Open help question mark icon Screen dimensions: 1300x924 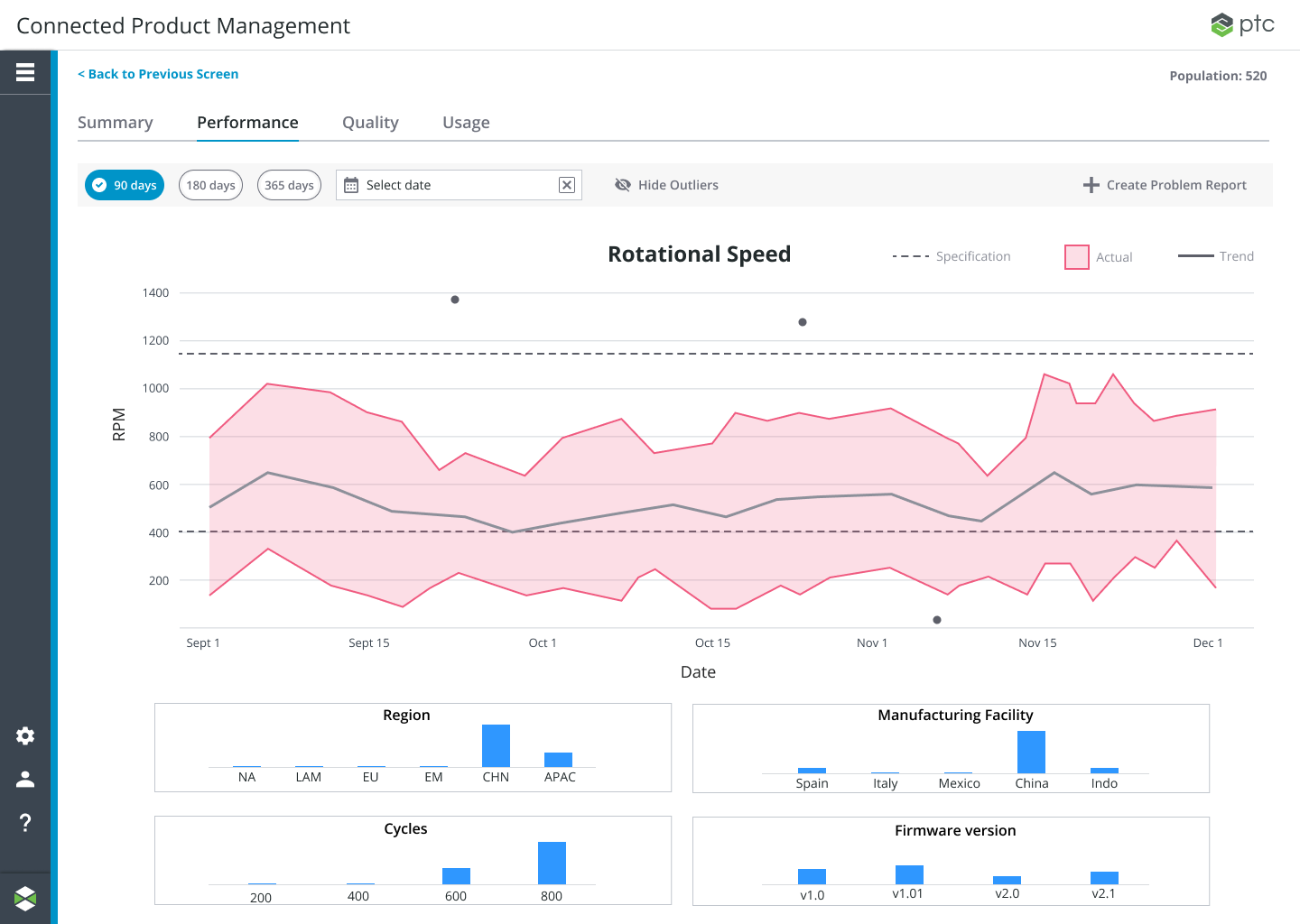tap(25, 822)
